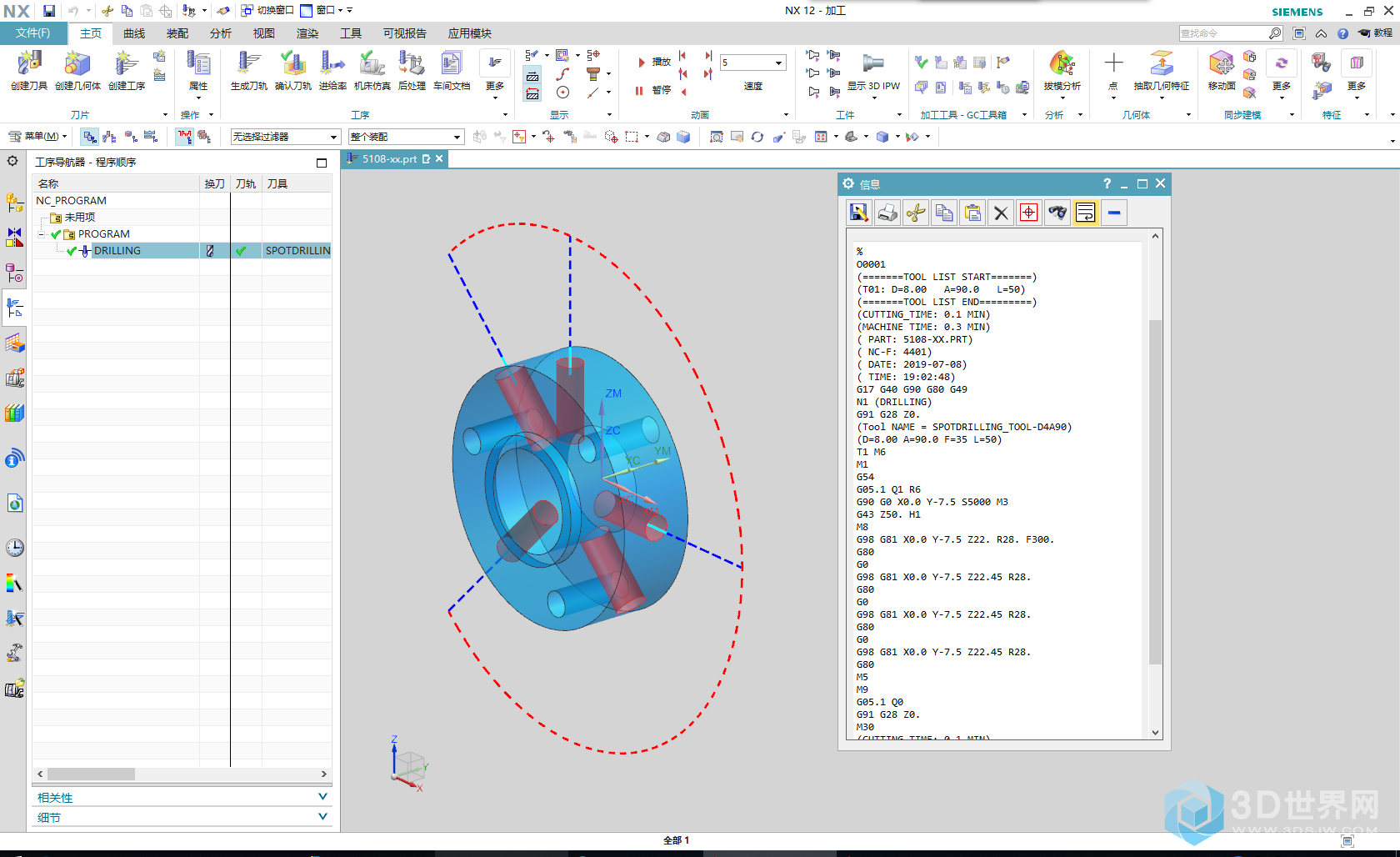
Task: Switch to the Assemblies (装配) tab
Action: pyautogui.click(x=177, y=33)
